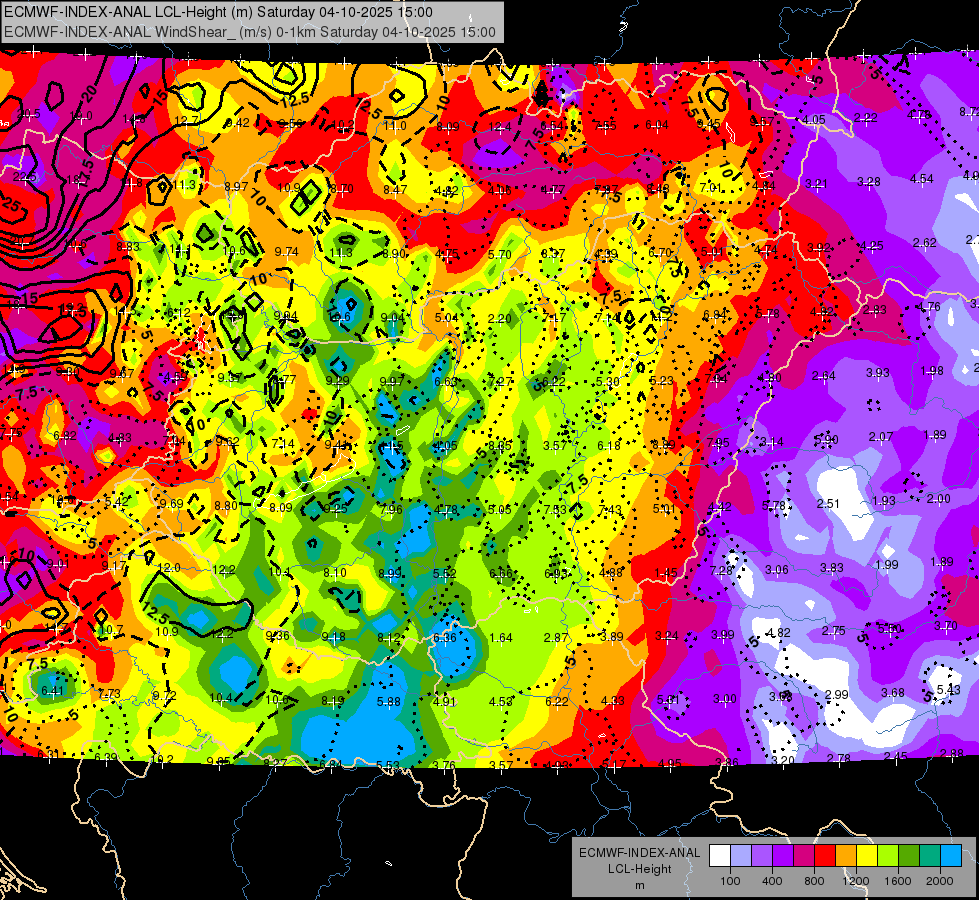Click the grid value 5.52
The image size is (979, 900).
pos(445,573)
